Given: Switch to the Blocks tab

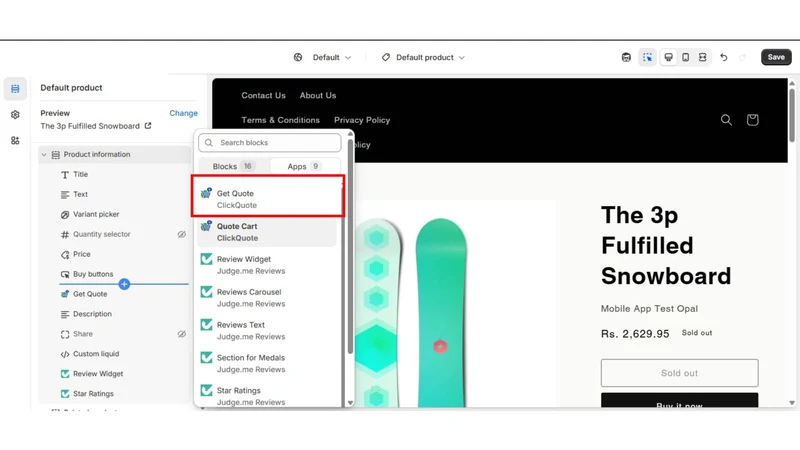Looking at the screenshot, I should 233,166.
